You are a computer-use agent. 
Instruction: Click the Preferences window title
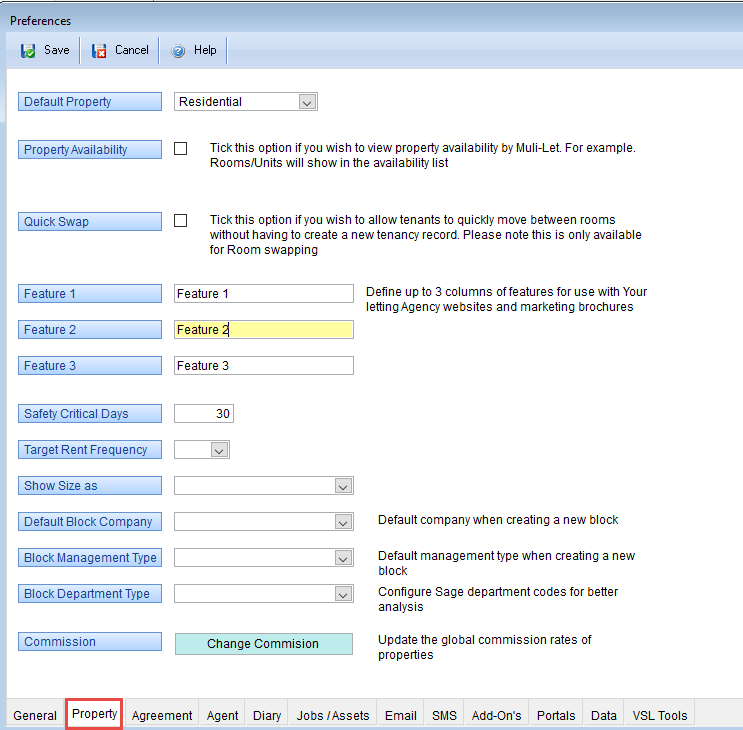click(x=40, y=21)
